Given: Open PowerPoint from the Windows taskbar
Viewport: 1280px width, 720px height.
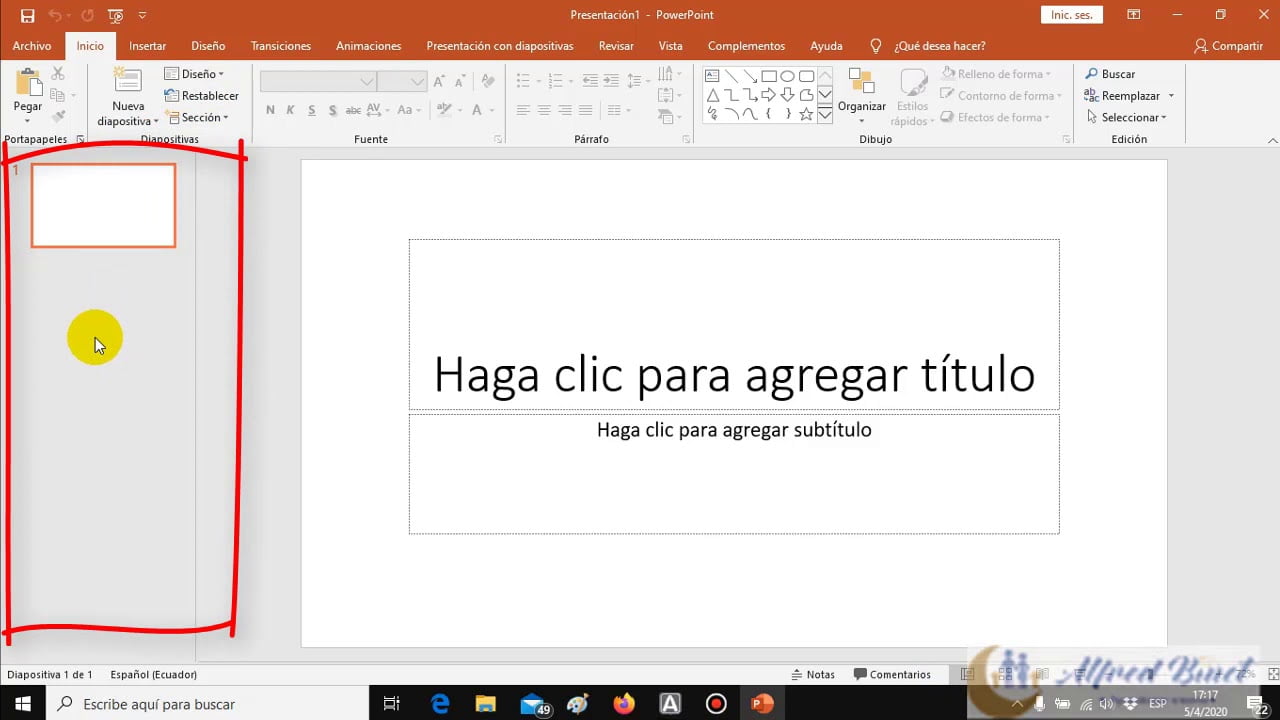Looking at the screenshot, I should (x=762, y=704).
